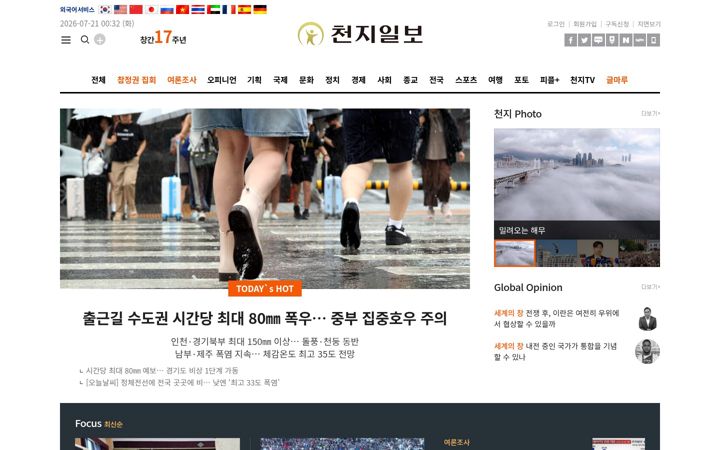
Task: Open the 경제 menu item
Action: tap(359, 80)
